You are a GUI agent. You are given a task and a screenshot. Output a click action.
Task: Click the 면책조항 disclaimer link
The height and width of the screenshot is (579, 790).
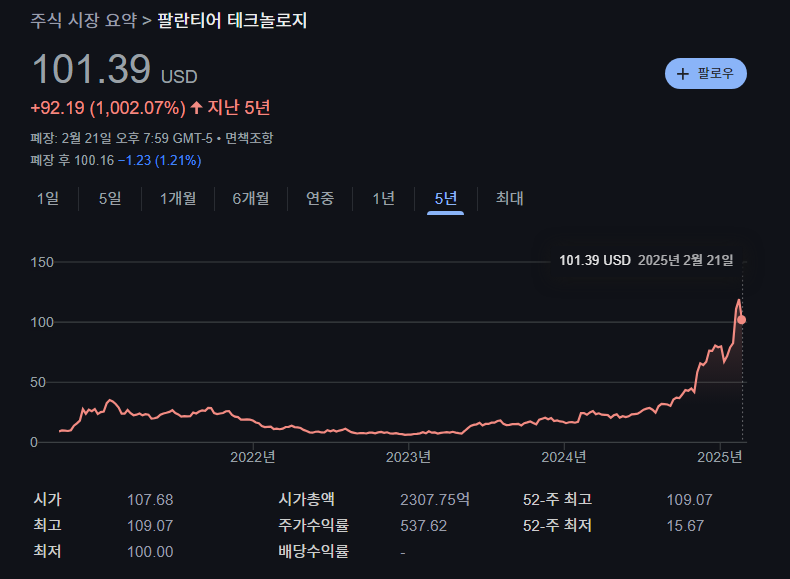click(249, 138)
